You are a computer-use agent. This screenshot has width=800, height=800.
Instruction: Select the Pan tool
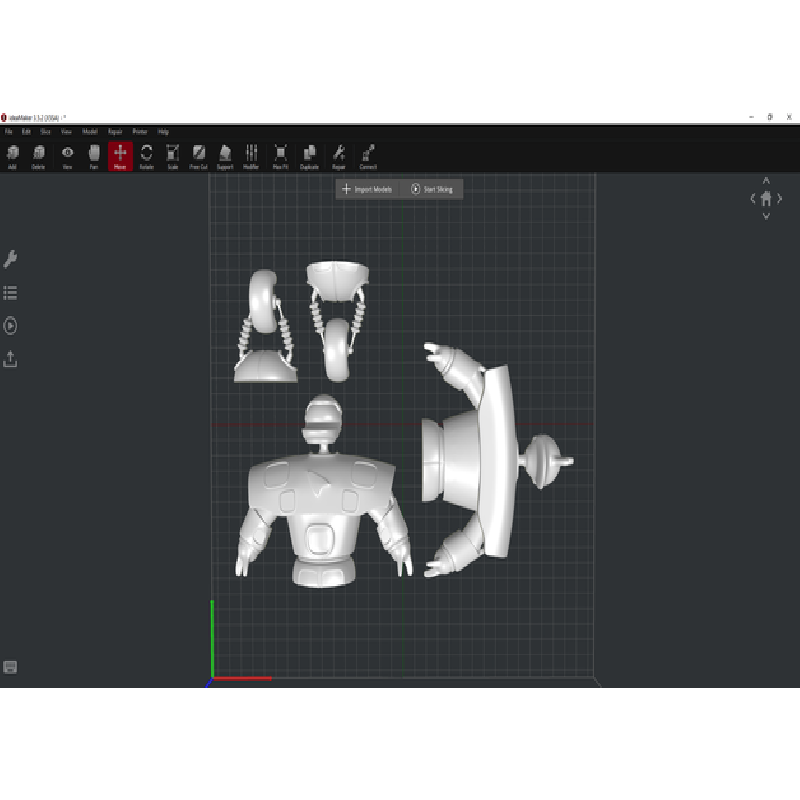click(x=94, y=155)
